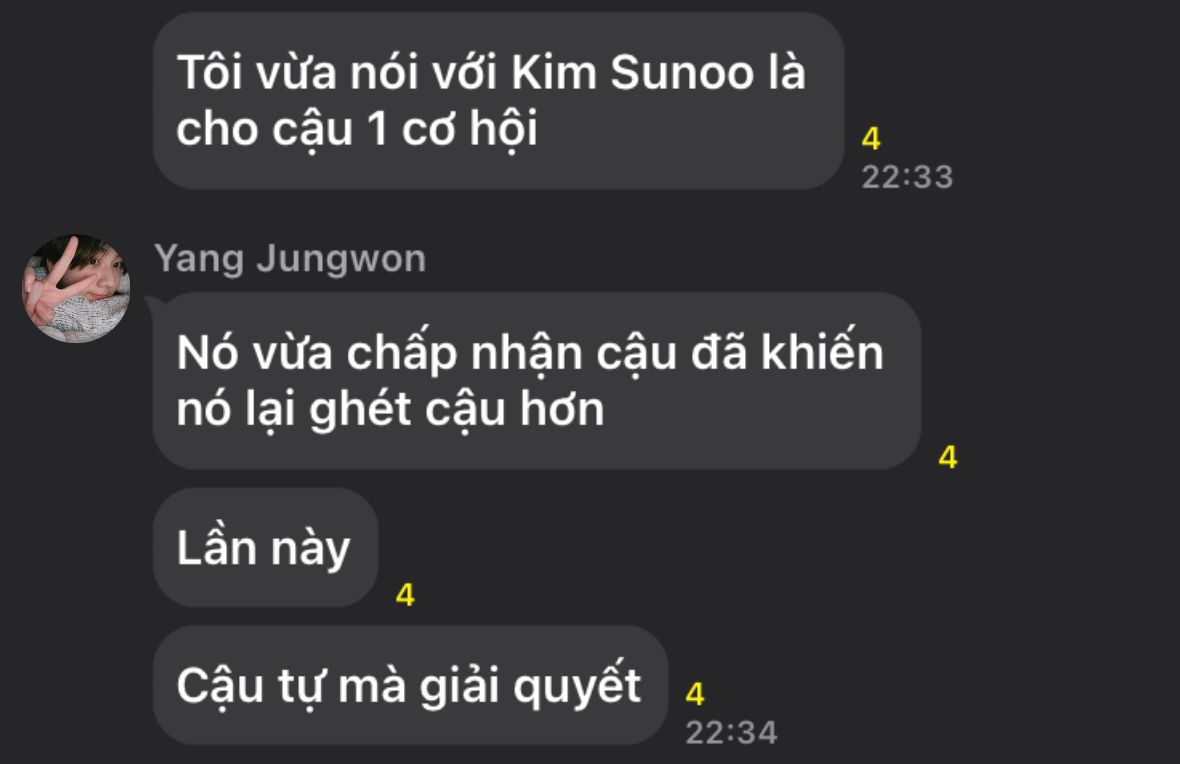Click the word 'Tôi' starting the first message
The height and width of the screenshot is (764, 1180).
[x=209, y=73]
